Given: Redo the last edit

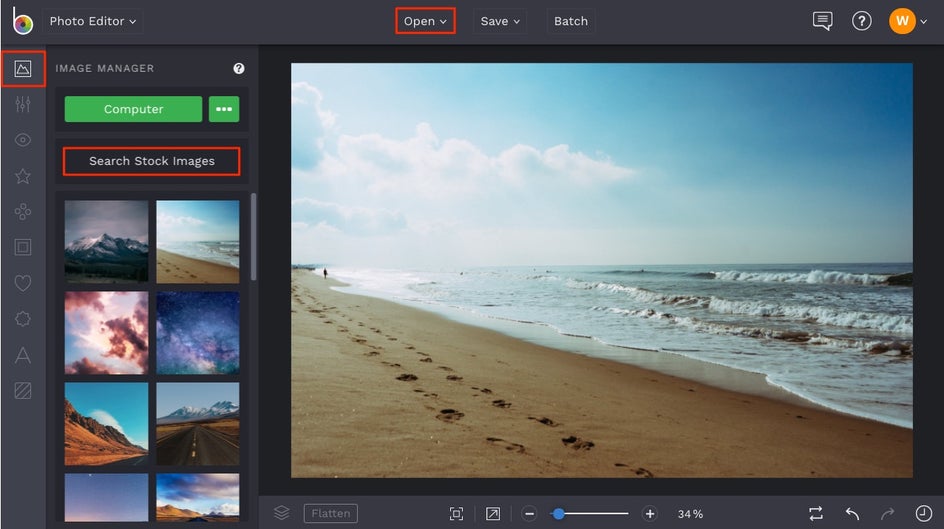Looking at the screenshot, I should (887, 513).
